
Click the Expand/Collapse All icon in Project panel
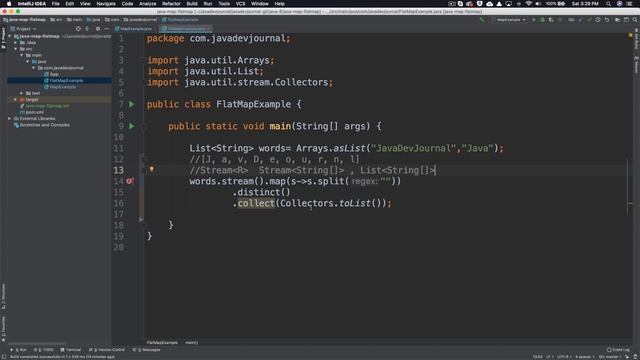click(x=87, y=29)
